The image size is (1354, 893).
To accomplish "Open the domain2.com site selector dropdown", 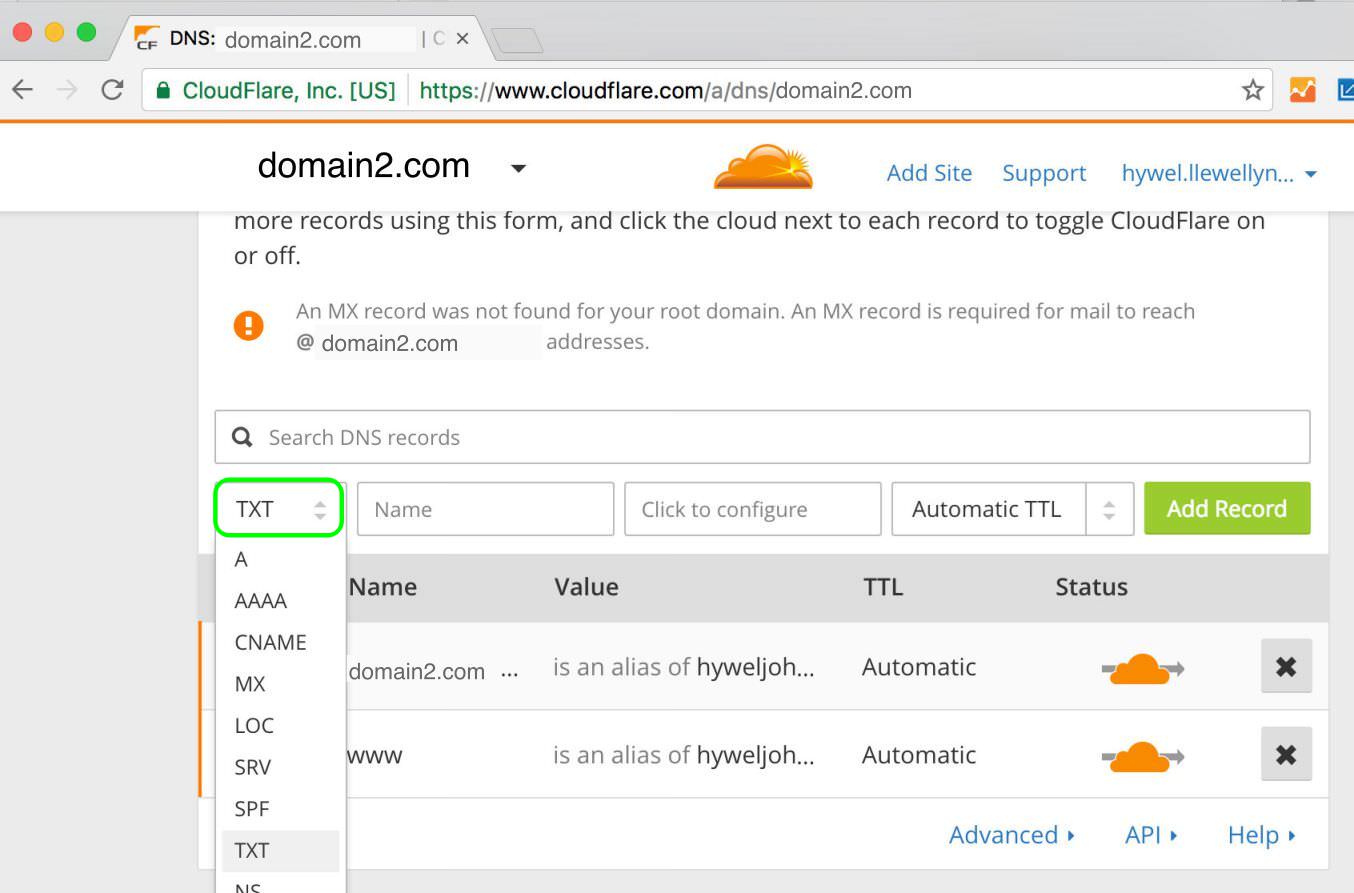I will 518,169.
